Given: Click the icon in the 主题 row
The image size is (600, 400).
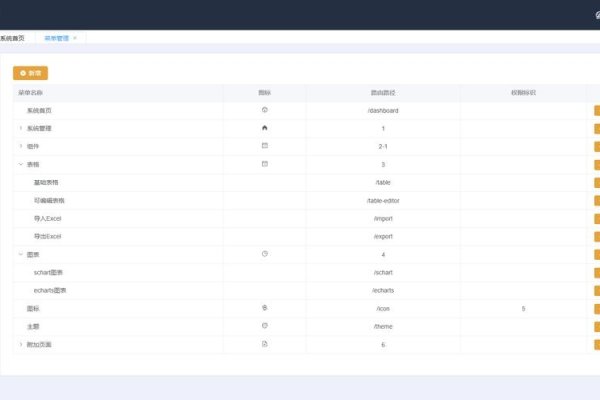Looking at the screenshot, I should (x=265, y=326).
